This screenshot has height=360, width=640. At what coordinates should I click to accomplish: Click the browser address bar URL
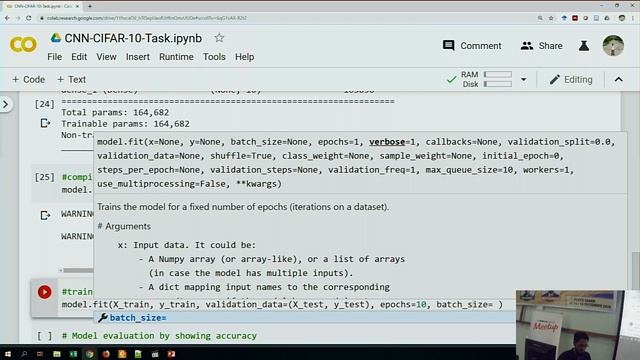[147, 18]
